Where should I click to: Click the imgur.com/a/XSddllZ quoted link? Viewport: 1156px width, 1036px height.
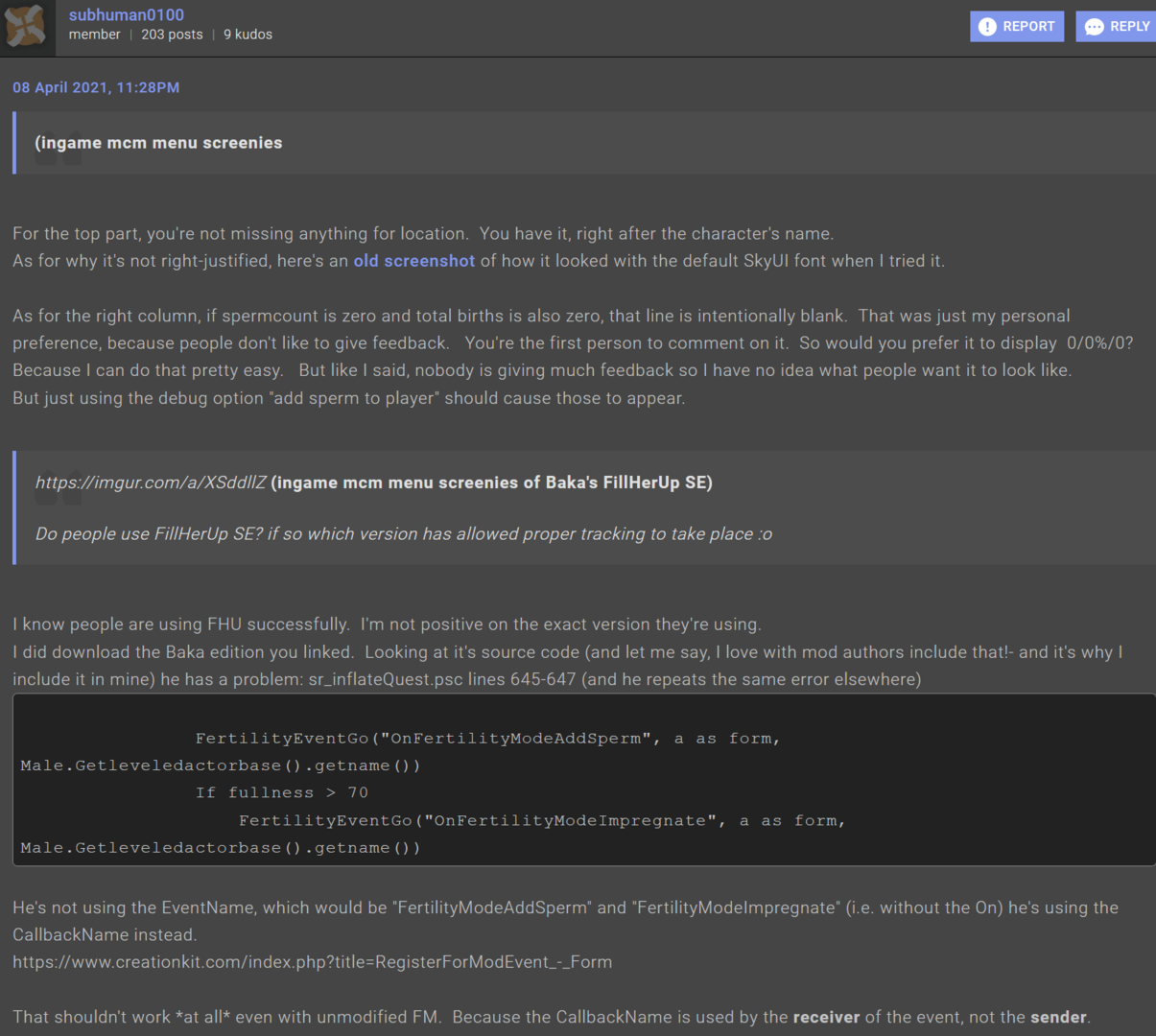(x=151, y=483)
